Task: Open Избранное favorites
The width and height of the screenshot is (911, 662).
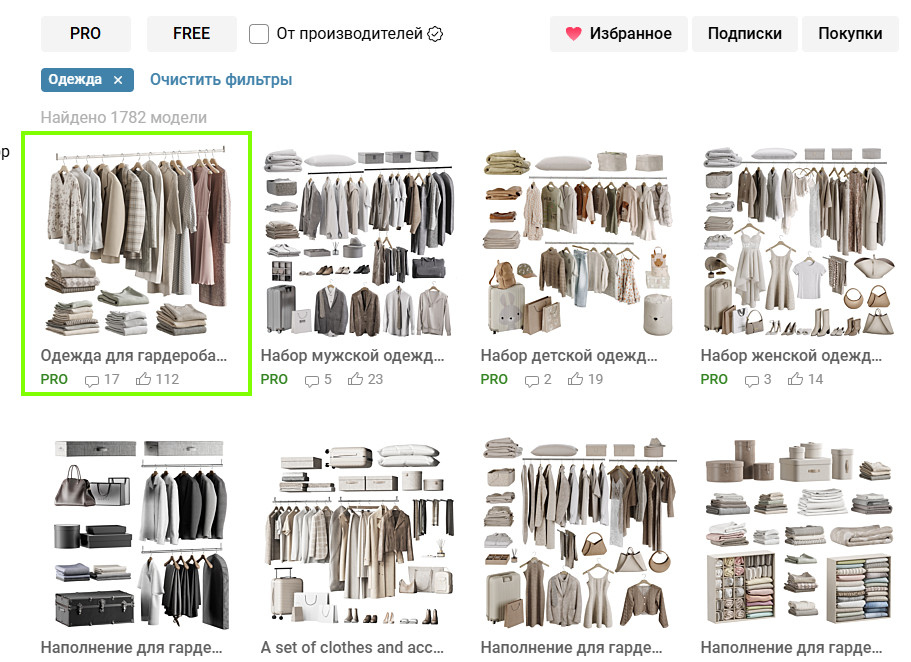Action: [619, 34]
